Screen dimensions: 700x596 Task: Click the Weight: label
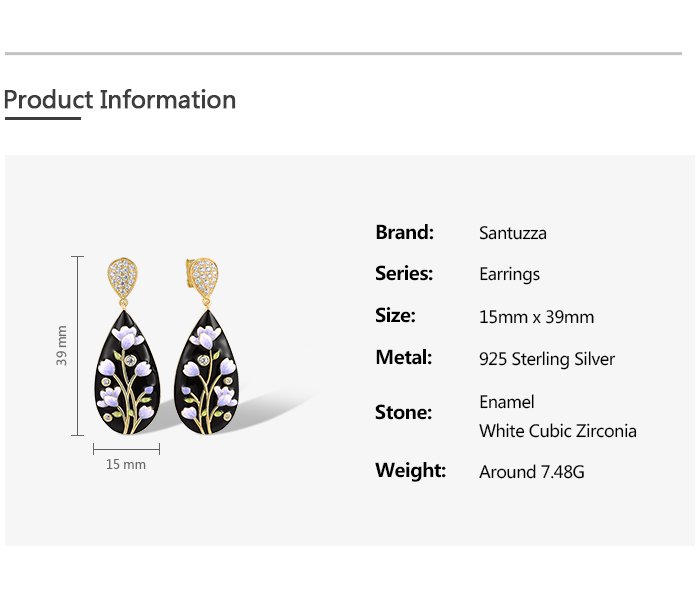(411, 471)
